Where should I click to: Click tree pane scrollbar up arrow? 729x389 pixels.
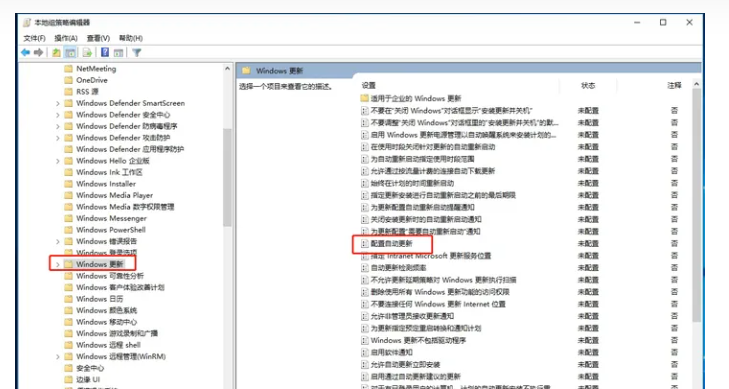click(227, 68)
